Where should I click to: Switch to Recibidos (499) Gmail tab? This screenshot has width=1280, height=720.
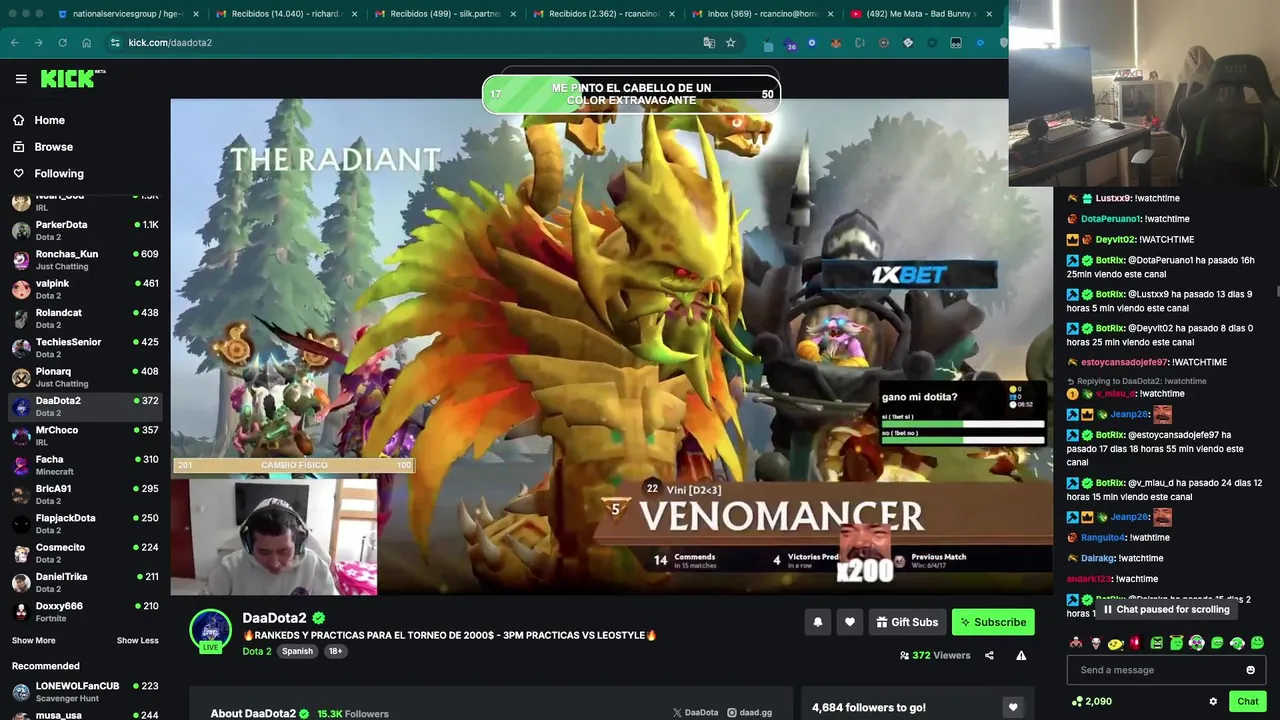445,14
